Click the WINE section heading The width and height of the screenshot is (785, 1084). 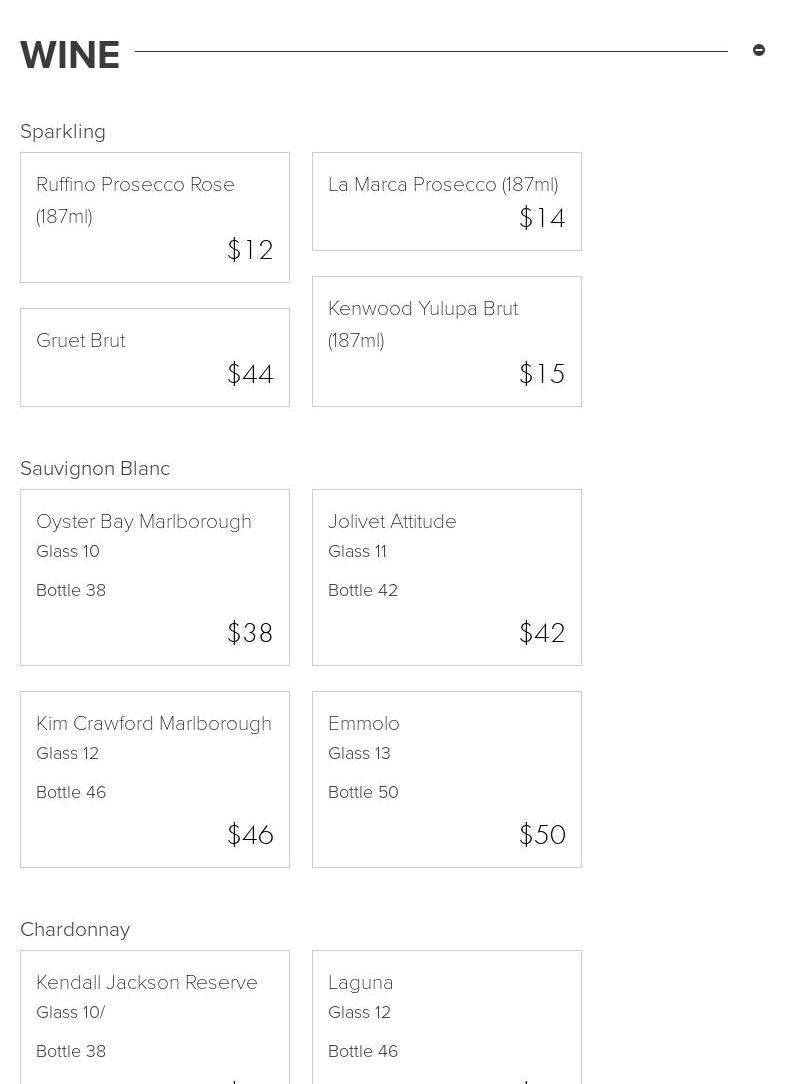point(70,55)
